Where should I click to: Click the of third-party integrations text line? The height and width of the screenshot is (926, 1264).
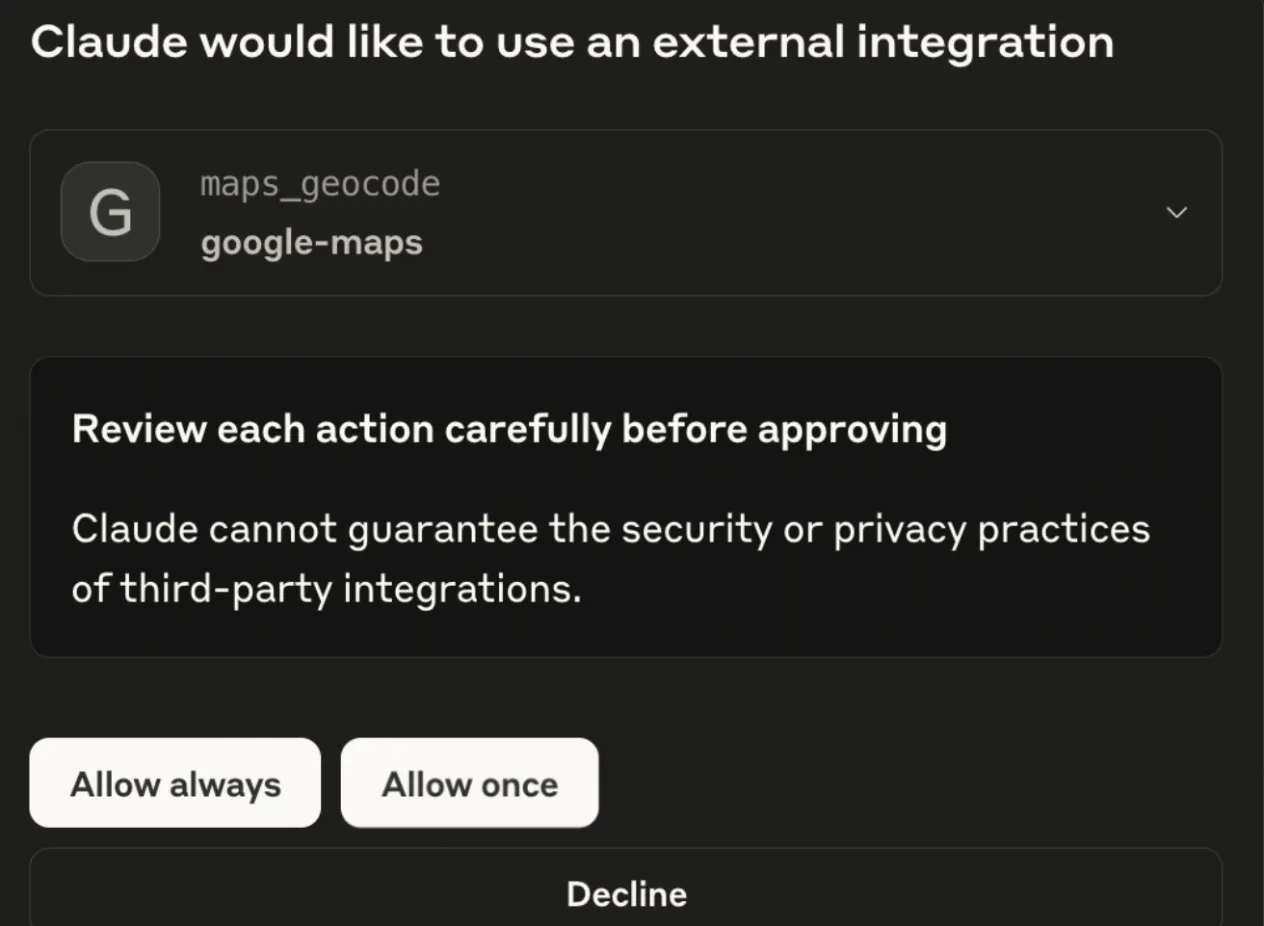tap(326, 589)
